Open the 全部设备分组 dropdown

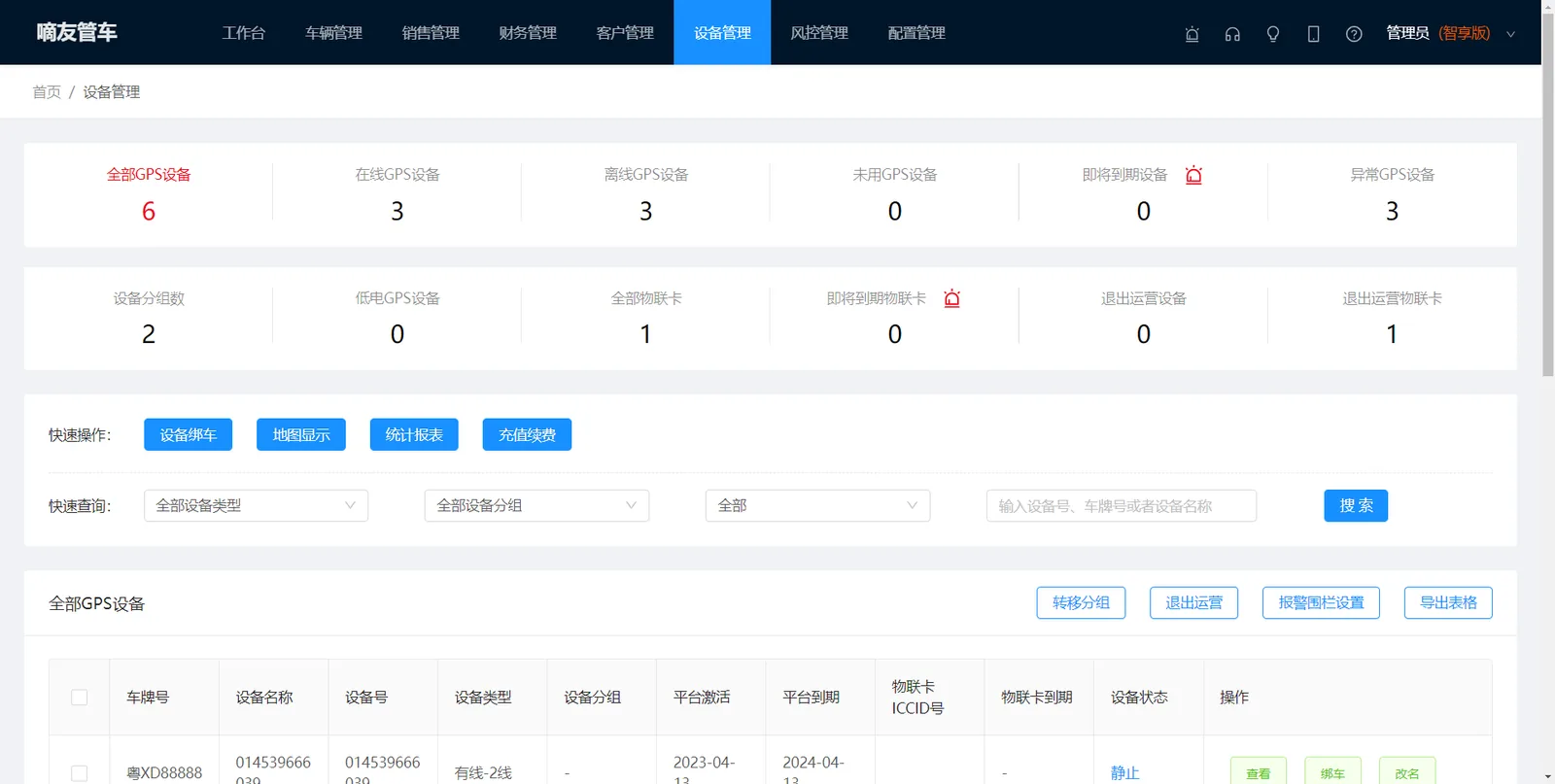[536, 506]
